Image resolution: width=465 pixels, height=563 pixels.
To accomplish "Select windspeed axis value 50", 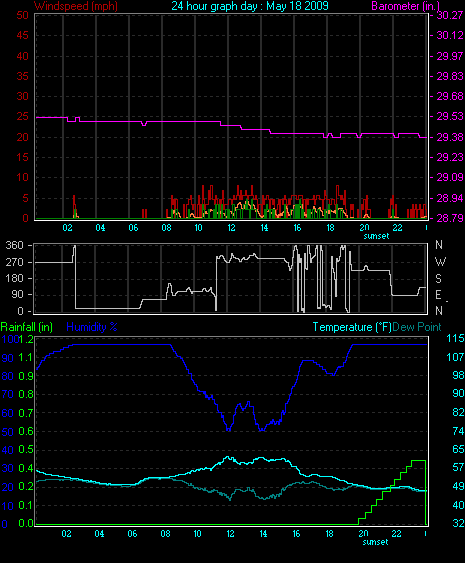I will point(23,15).
